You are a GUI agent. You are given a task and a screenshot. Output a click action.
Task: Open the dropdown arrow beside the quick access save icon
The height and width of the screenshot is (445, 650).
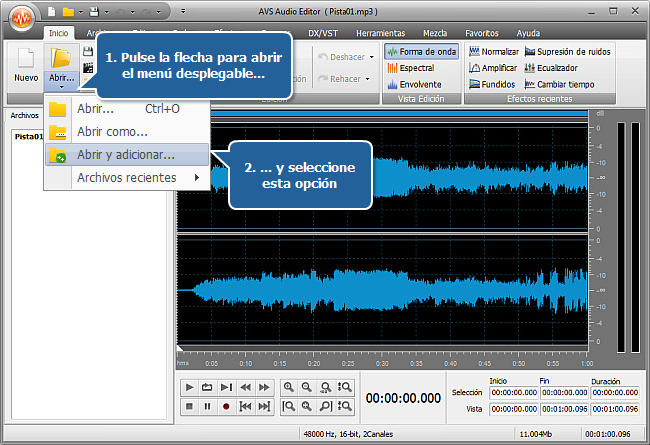(x=107, y=12)
